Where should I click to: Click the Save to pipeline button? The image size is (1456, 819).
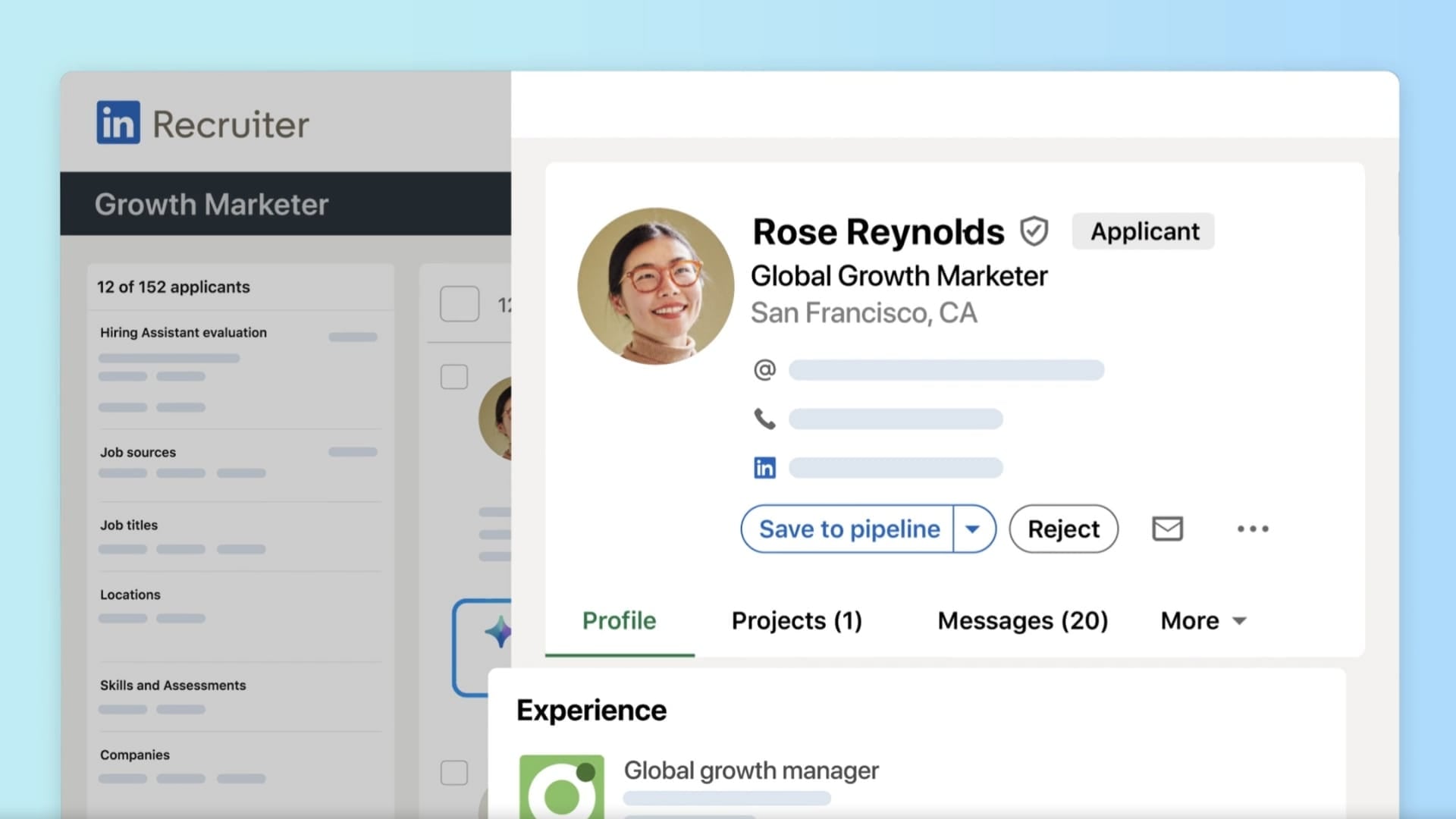(x=848, y=529)
